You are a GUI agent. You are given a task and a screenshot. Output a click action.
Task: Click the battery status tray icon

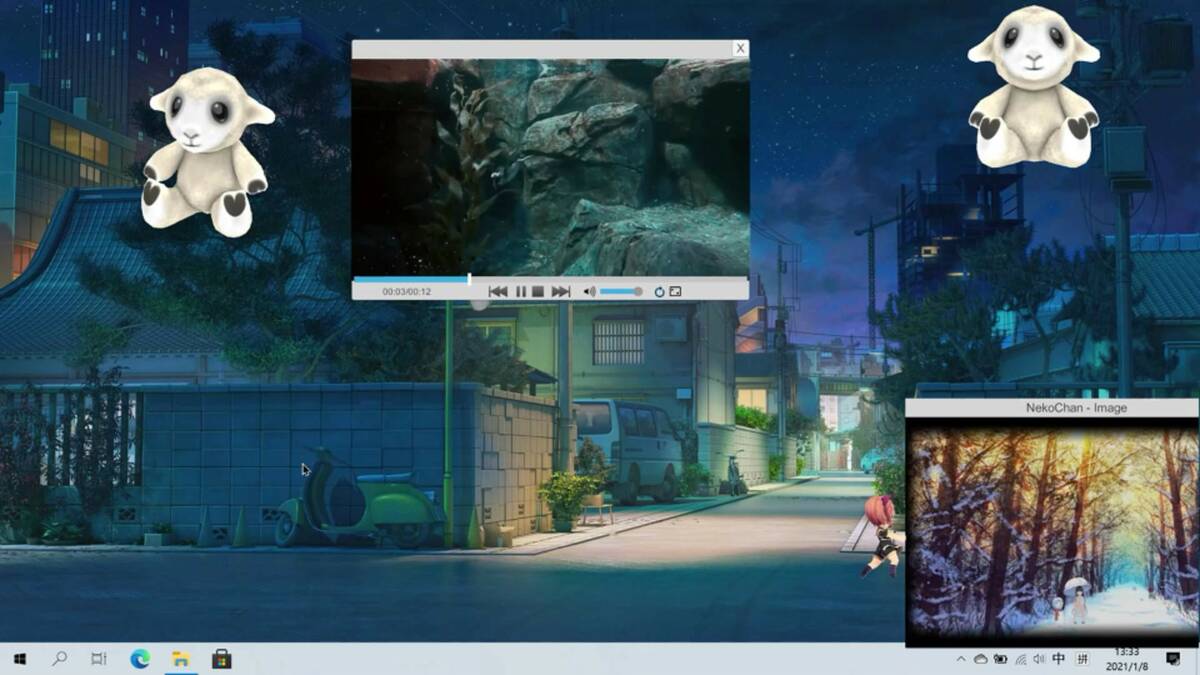tap(1001, 659)
